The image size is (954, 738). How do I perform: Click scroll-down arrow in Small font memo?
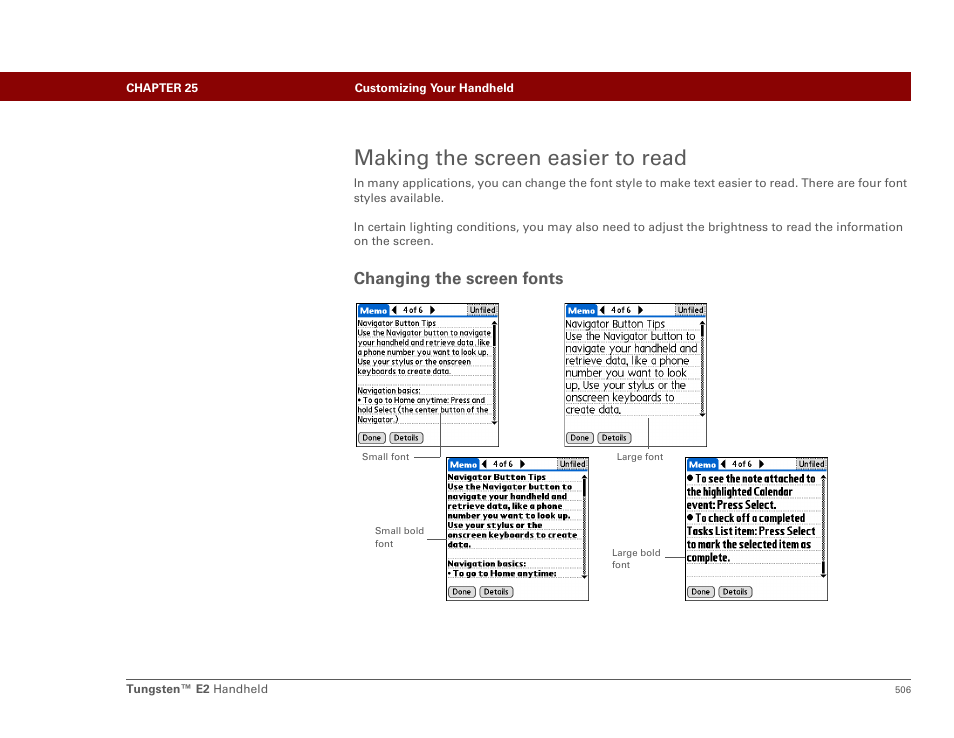494,422
